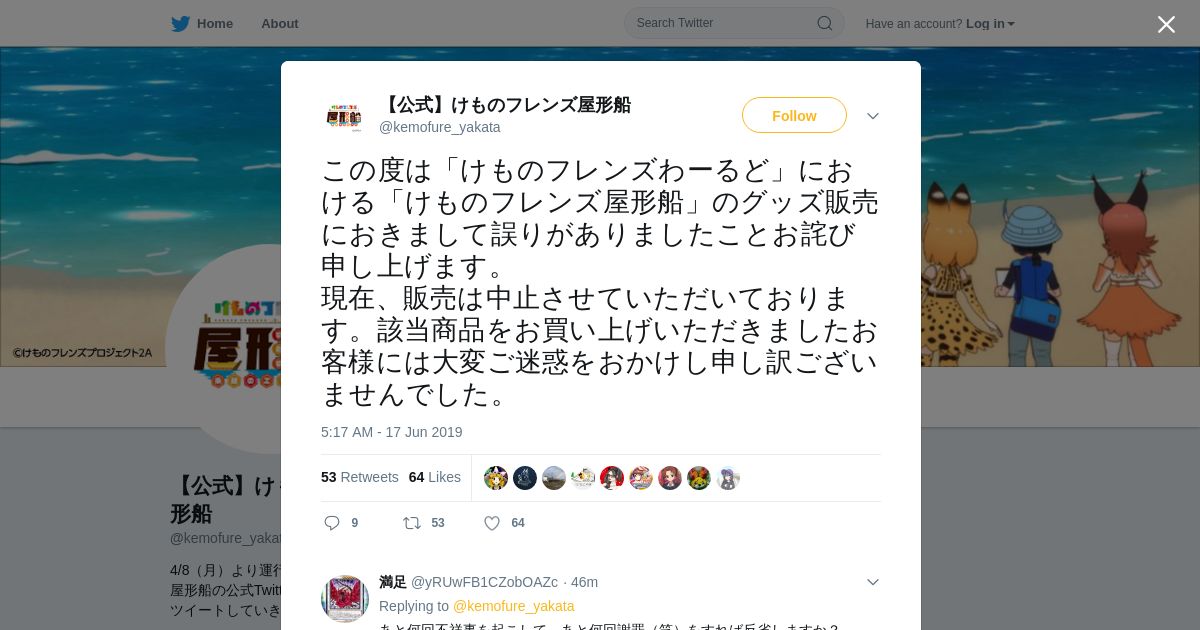Image resolution: width=1200 pixels, height=630 pixels.
Task: Click the last liker's avatar
Action: 728,478
